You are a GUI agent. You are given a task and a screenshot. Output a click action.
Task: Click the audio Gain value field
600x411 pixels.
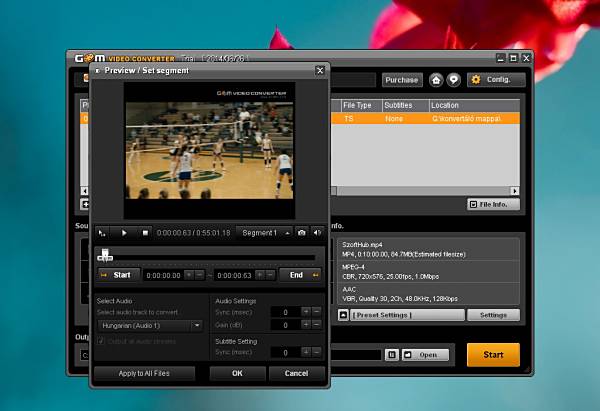(x=285, y=325)
